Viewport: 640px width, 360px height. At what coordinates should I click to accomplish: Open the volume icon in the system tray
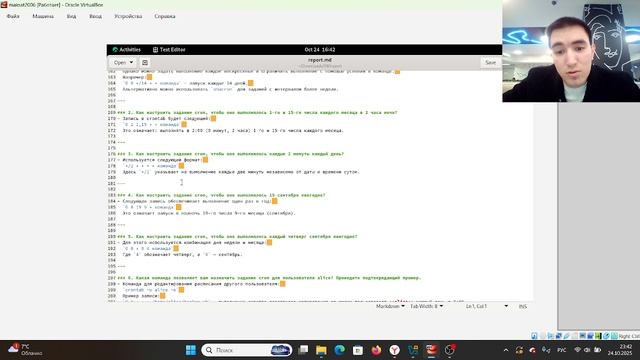[587, 350]
